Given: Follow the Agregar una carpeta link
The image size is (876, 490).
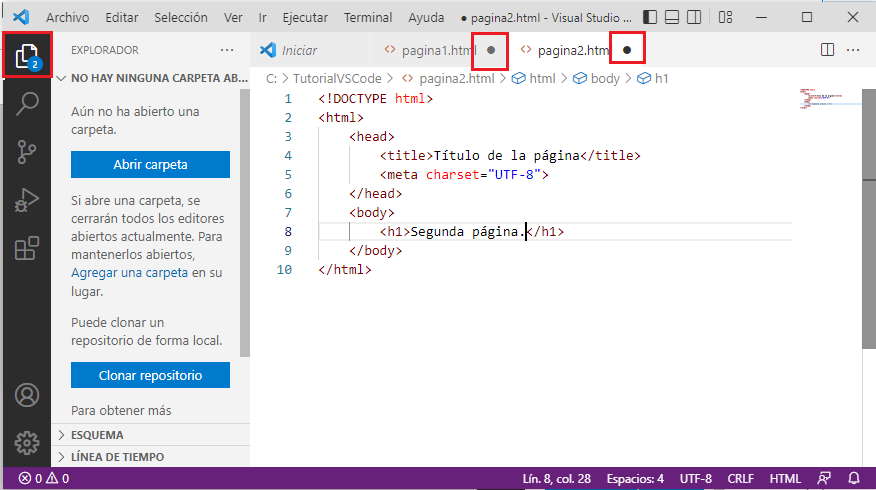Looking at the screenshot, I should coord(129,273).
